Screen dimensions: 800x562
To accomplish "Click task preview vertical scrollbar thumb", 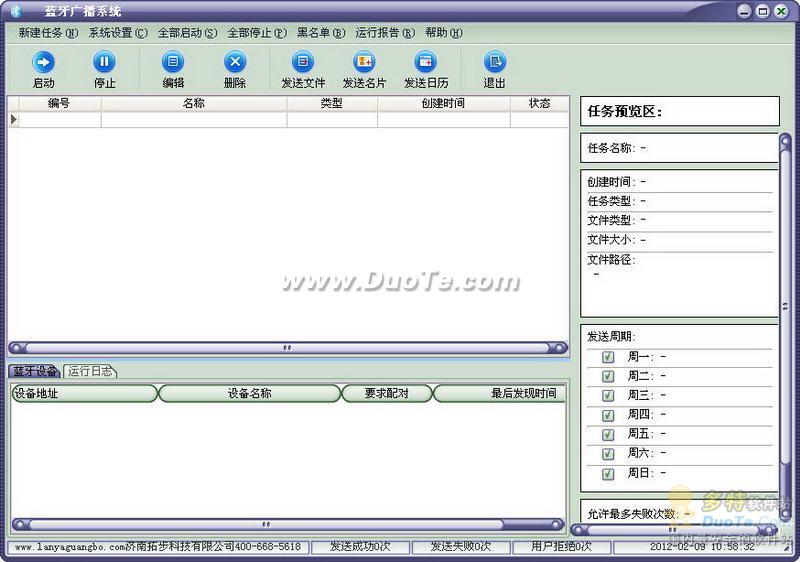I will [x=785, y=306].
